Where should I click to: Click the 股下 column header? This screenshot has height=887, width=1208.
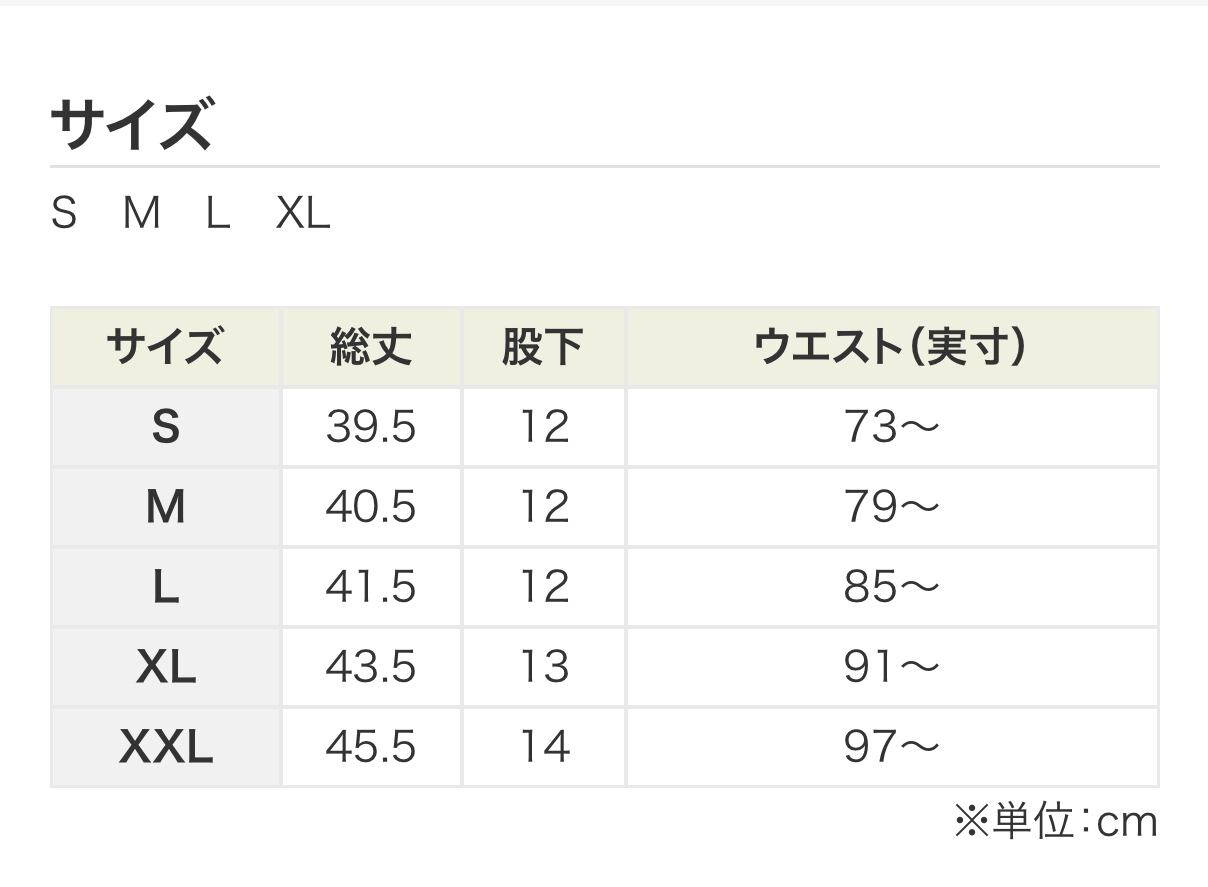pos(543,348)
